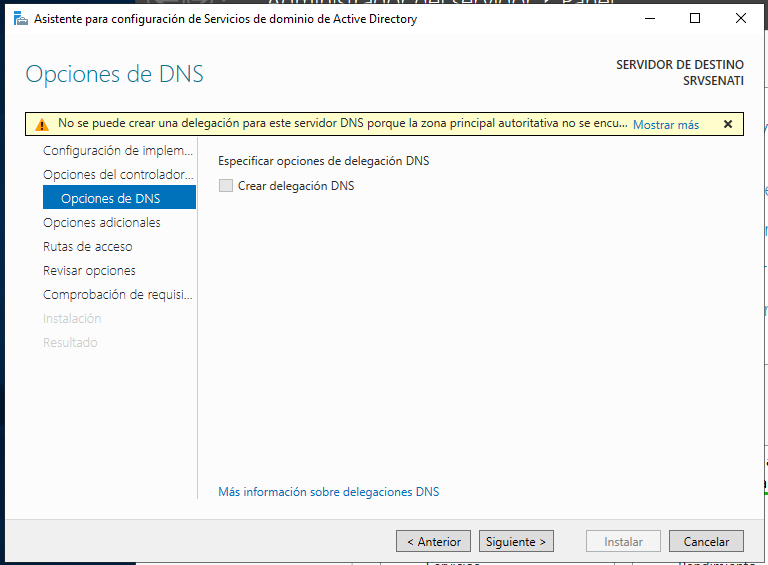
Task: Select the Opciones de DNS step
Action: [120, 197]
